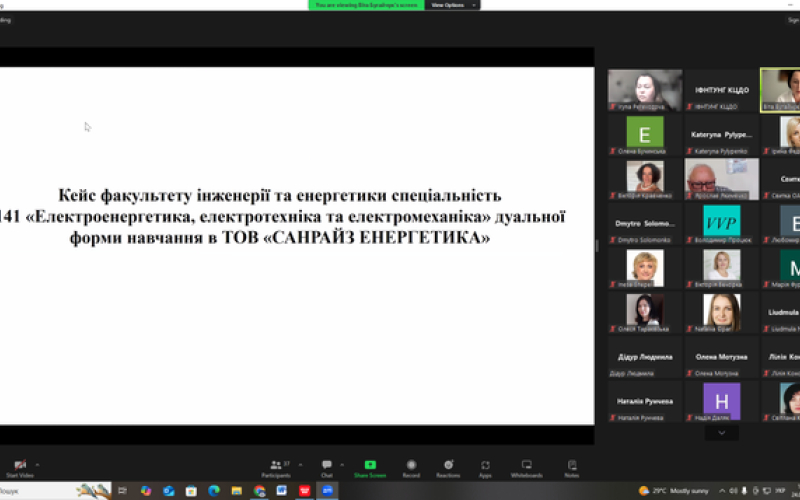Image resolution: width=800 pixels, height=500 pixels.
Task: Click the muted mic icon on Dmytro Solomonko tile
Action: coord(613,240)
